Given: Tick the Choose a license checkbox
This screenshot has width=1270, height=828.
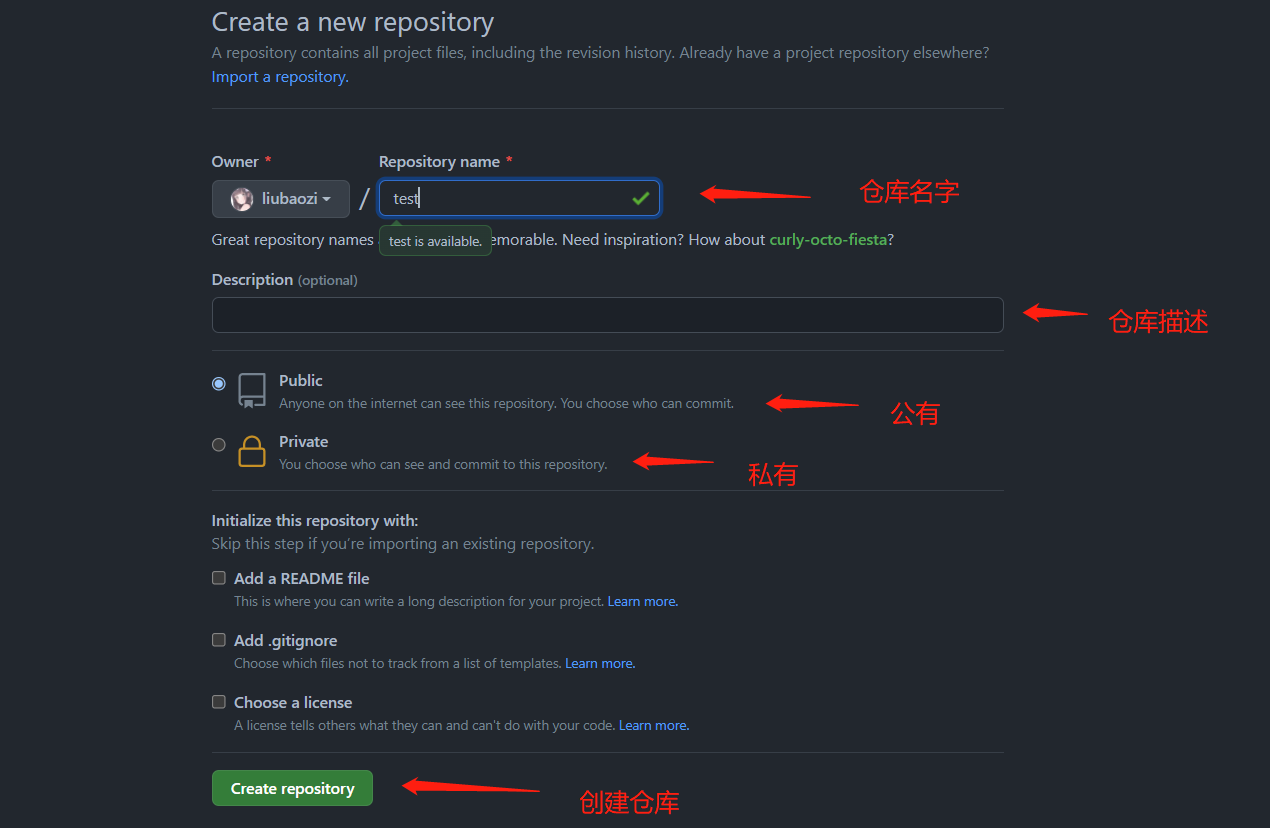Looking at the screenshot, I should [x=219, y=702].
